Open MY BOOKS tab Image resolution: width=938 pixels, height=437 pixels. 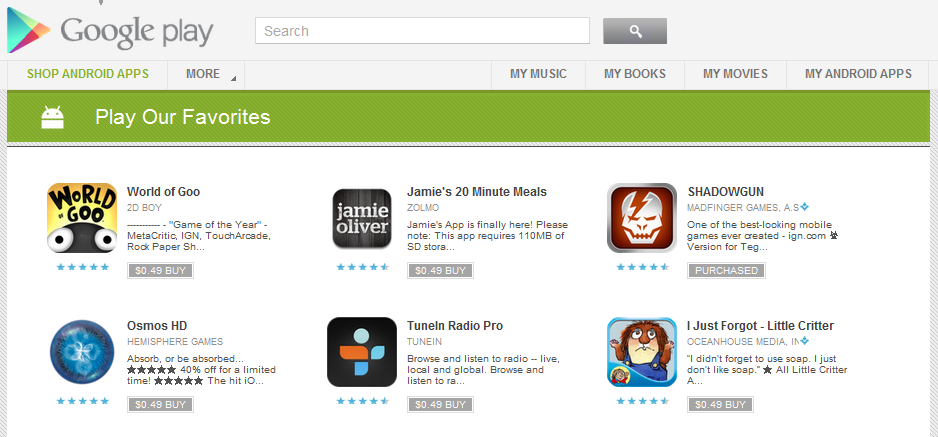click(635, 74)
